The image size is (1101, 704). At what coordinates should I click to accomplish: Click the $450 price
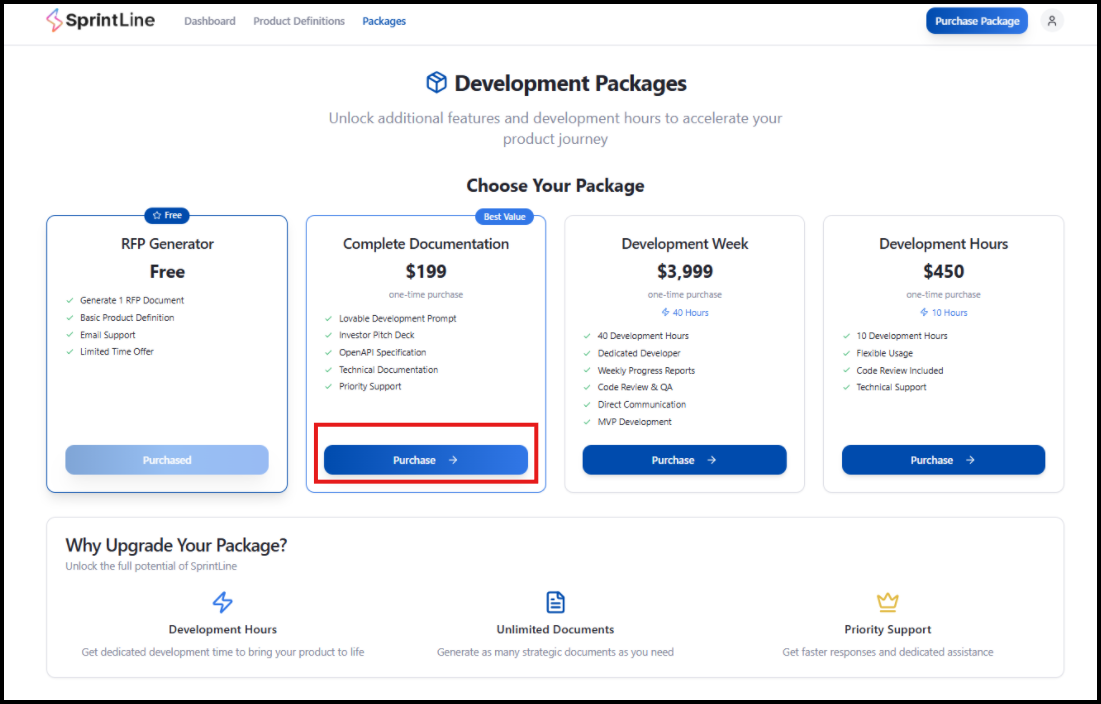[x=943, y=271]
